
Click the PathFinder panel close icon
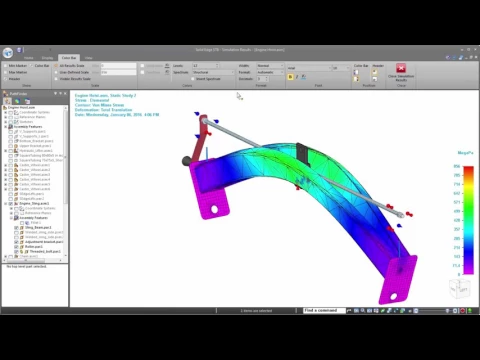pos(65,94)
